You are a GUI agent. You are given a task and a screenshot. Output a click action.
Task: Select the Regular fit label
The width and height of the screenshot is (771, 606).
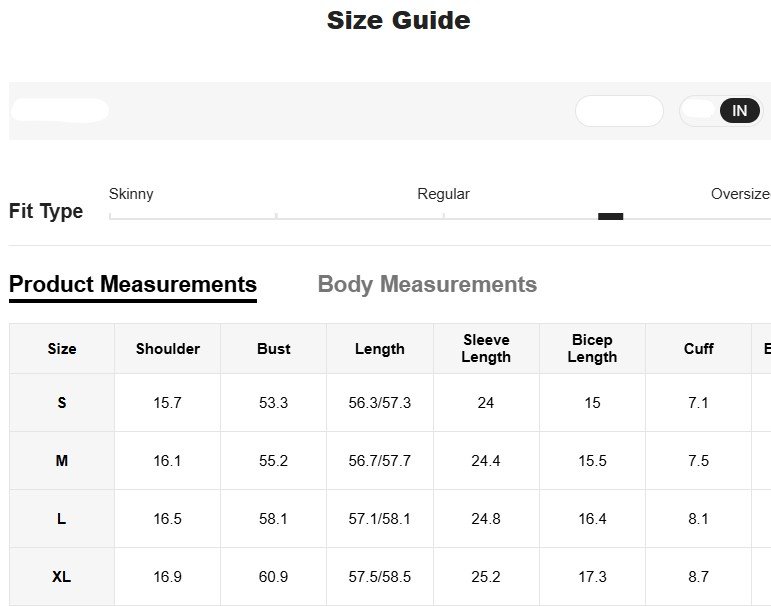pyautogui.click(x=443, y=194)
